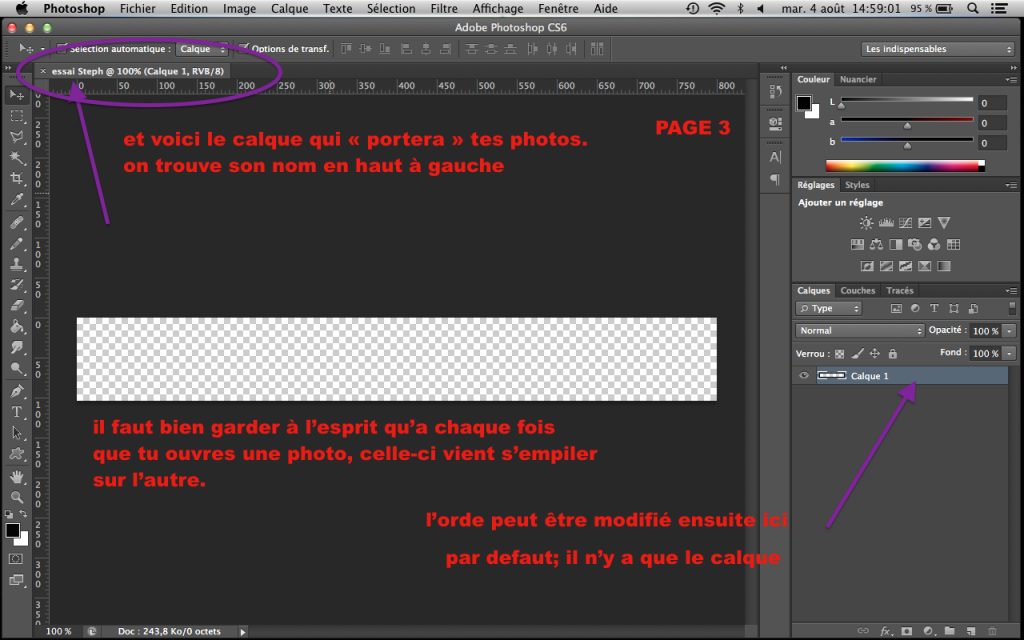Select the Hand tool
The height and width of the screenshot is (640, 1024).
[17, 477]
